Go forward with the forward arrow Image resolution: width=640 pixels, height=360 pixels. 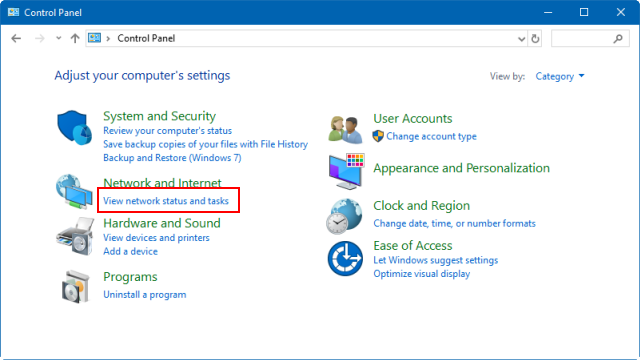[x=40, y=38]
